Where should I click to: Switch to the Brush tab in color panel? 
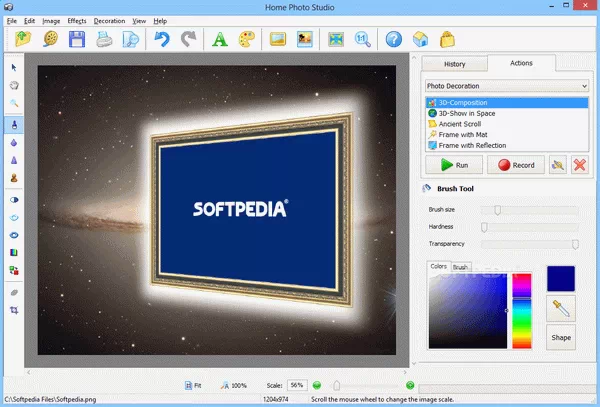(461, 267)
